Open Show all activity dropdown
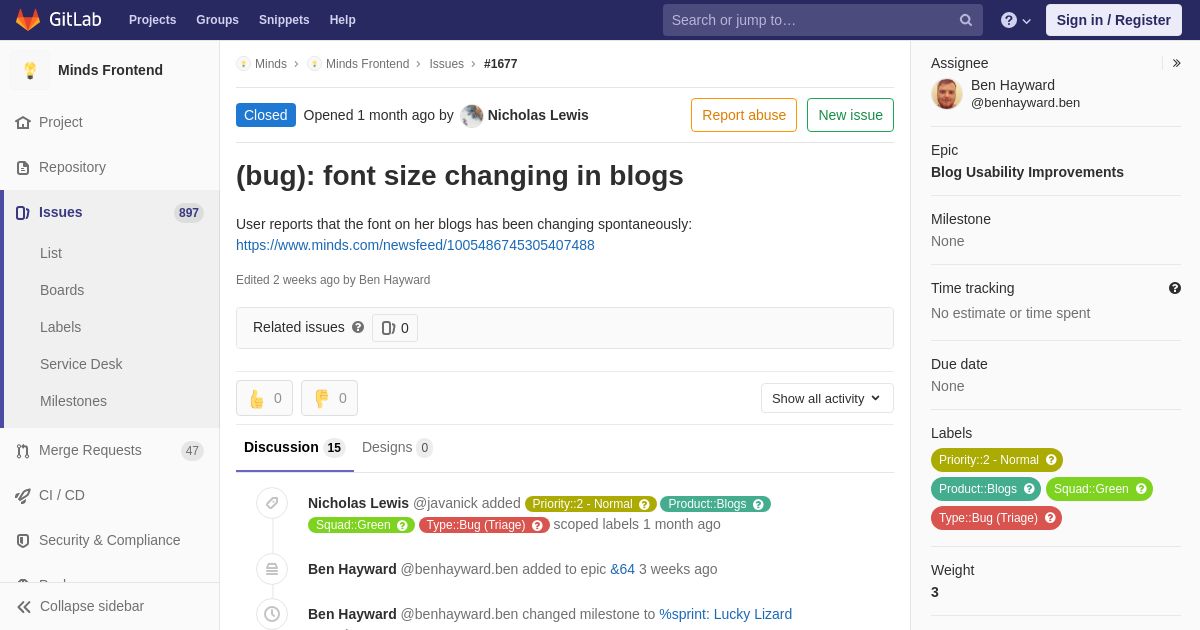Image resolution: width=1200 pixels, height=630 pixels. click(827, 398)
